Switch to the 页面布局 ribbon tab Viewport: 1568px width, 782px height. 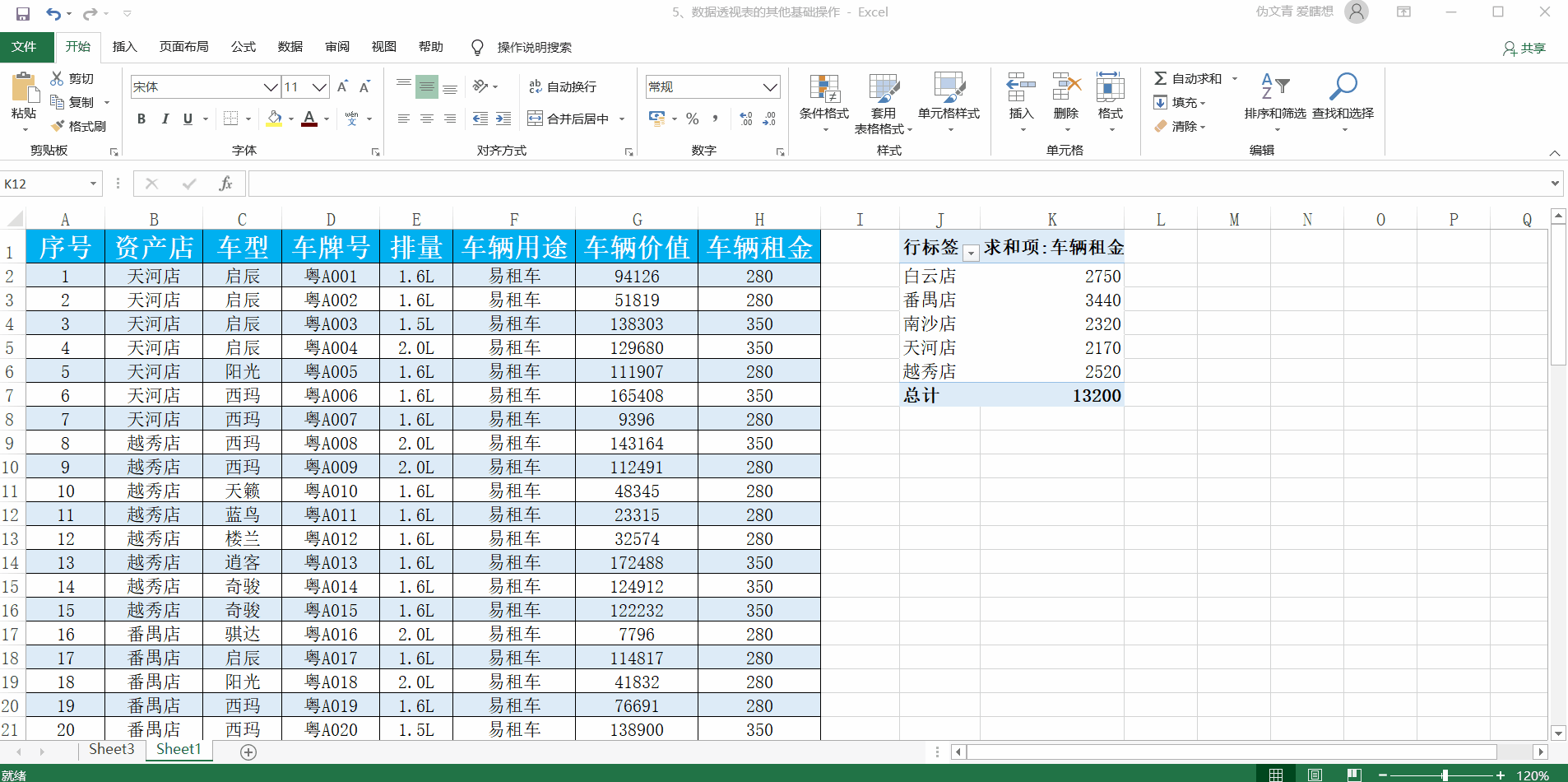(184, 47)
